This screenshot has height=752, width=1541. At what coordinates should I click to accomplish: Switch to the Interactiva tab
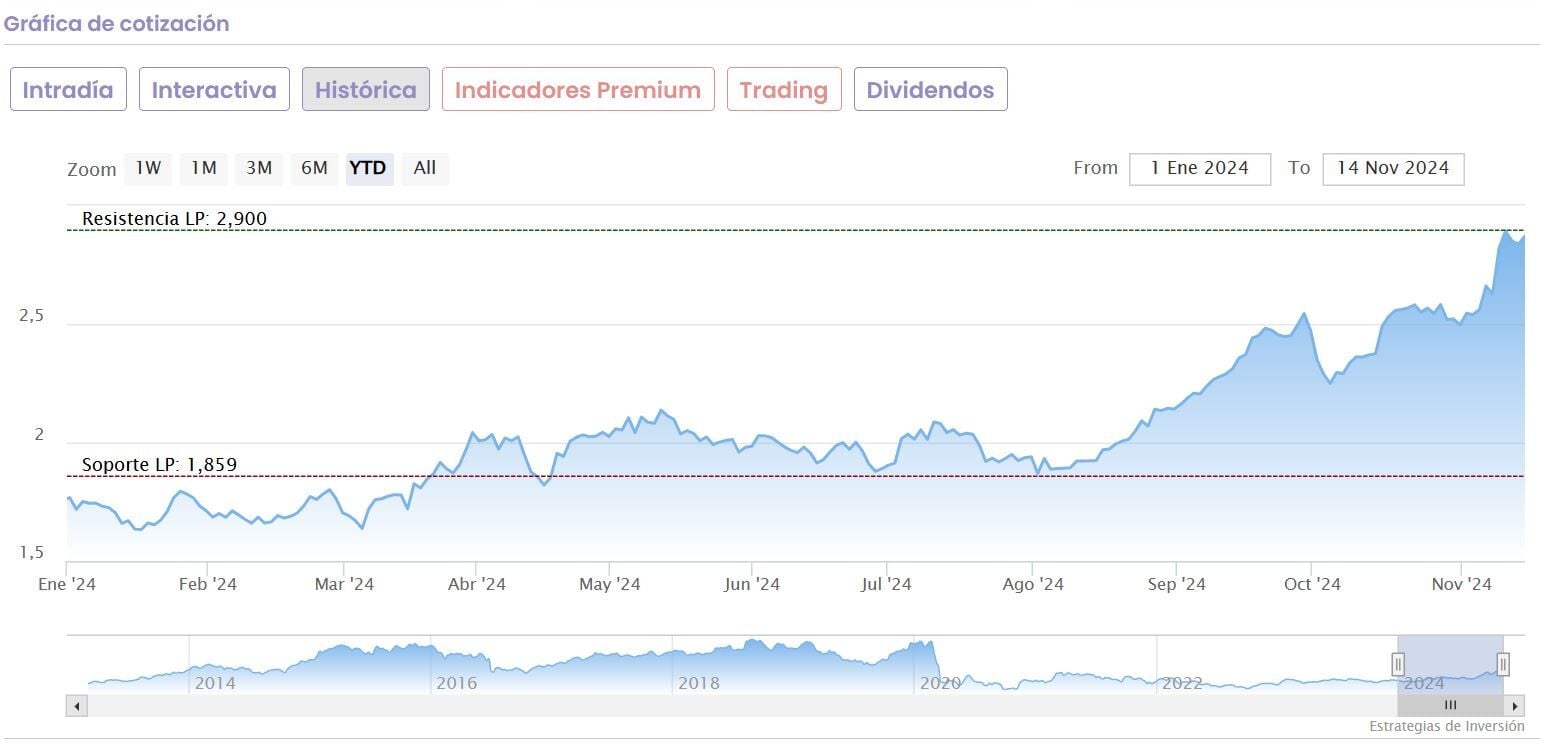(x=214, y=90)
